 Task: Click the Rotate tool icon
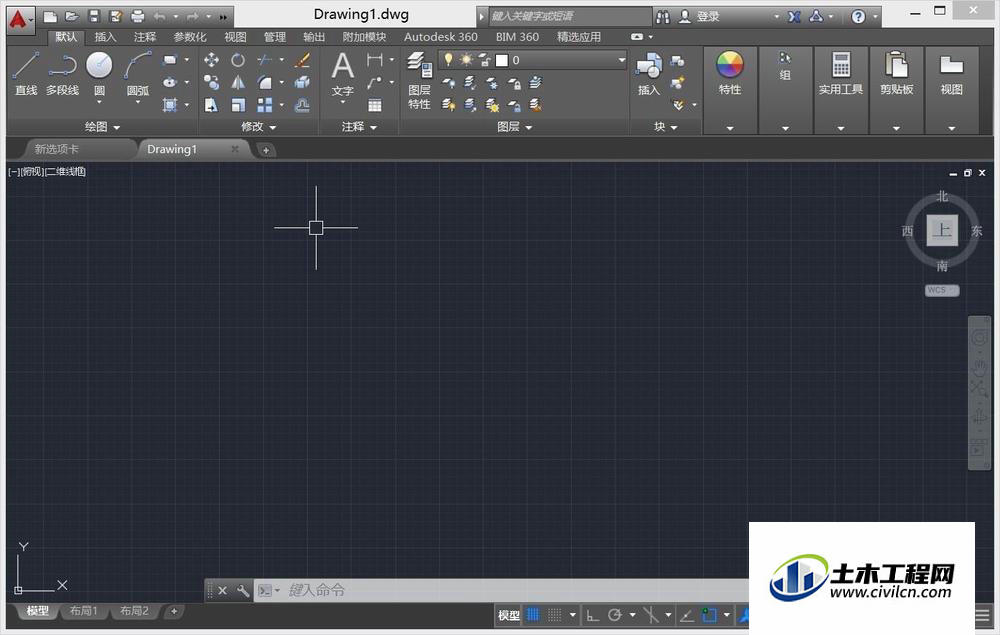tap(238, 61)
